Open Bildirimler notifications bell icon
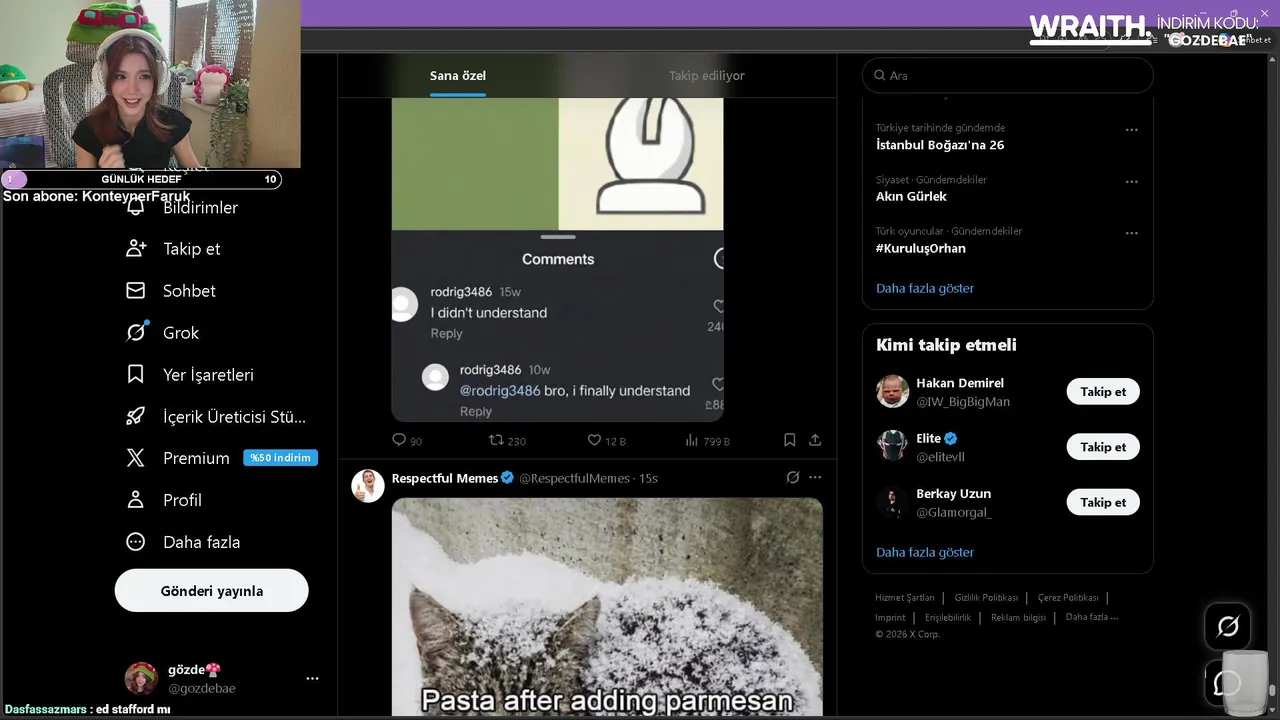1280x720 pixels. click(x=136, y=207)
